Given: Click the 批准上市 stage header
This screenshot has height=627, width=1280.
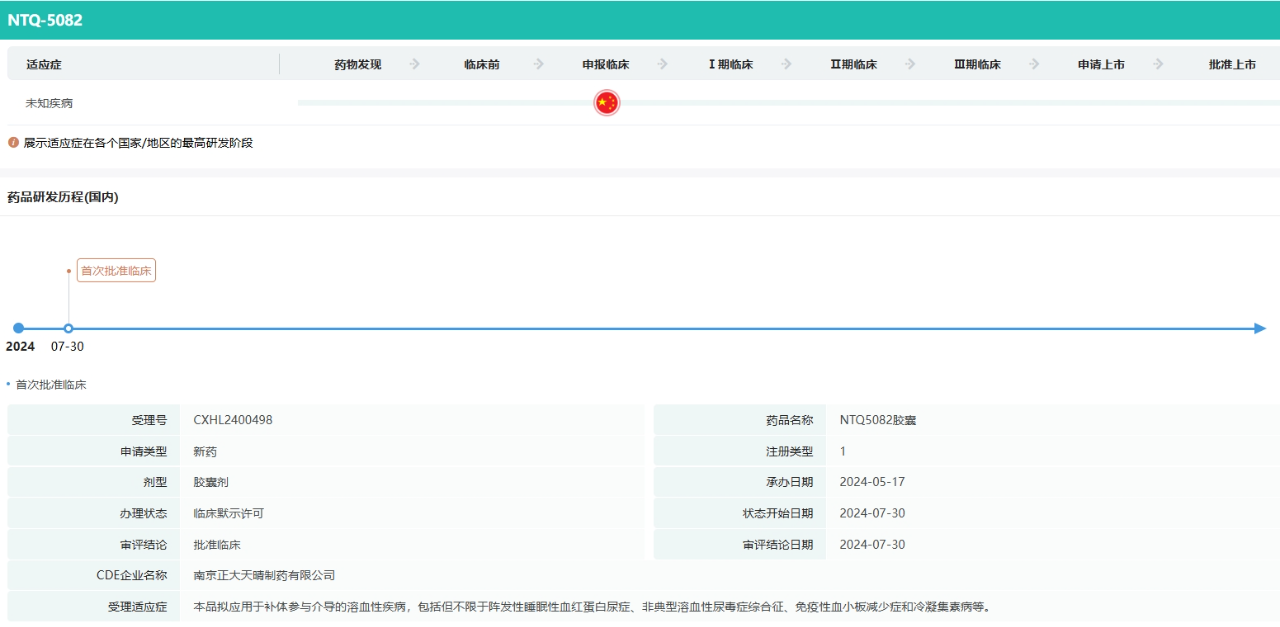Looking at the screenshot, I should click(1232, 65).
